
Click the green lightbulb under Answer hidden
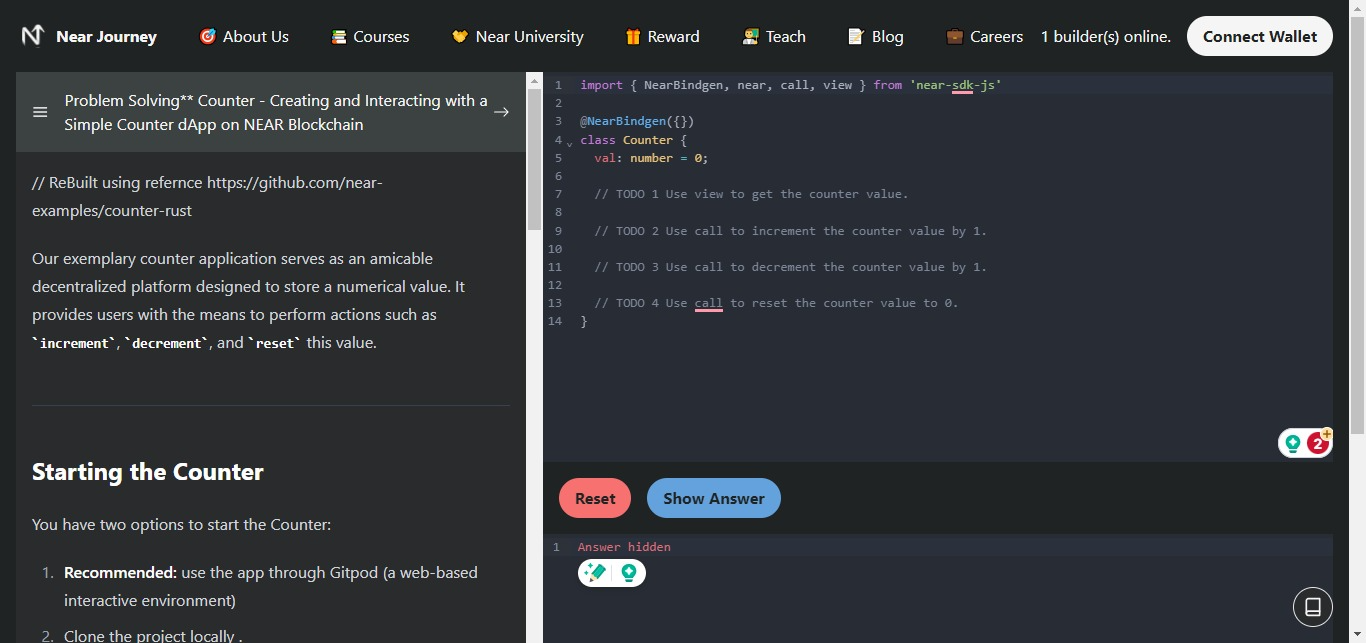click(x=629, y=573)
